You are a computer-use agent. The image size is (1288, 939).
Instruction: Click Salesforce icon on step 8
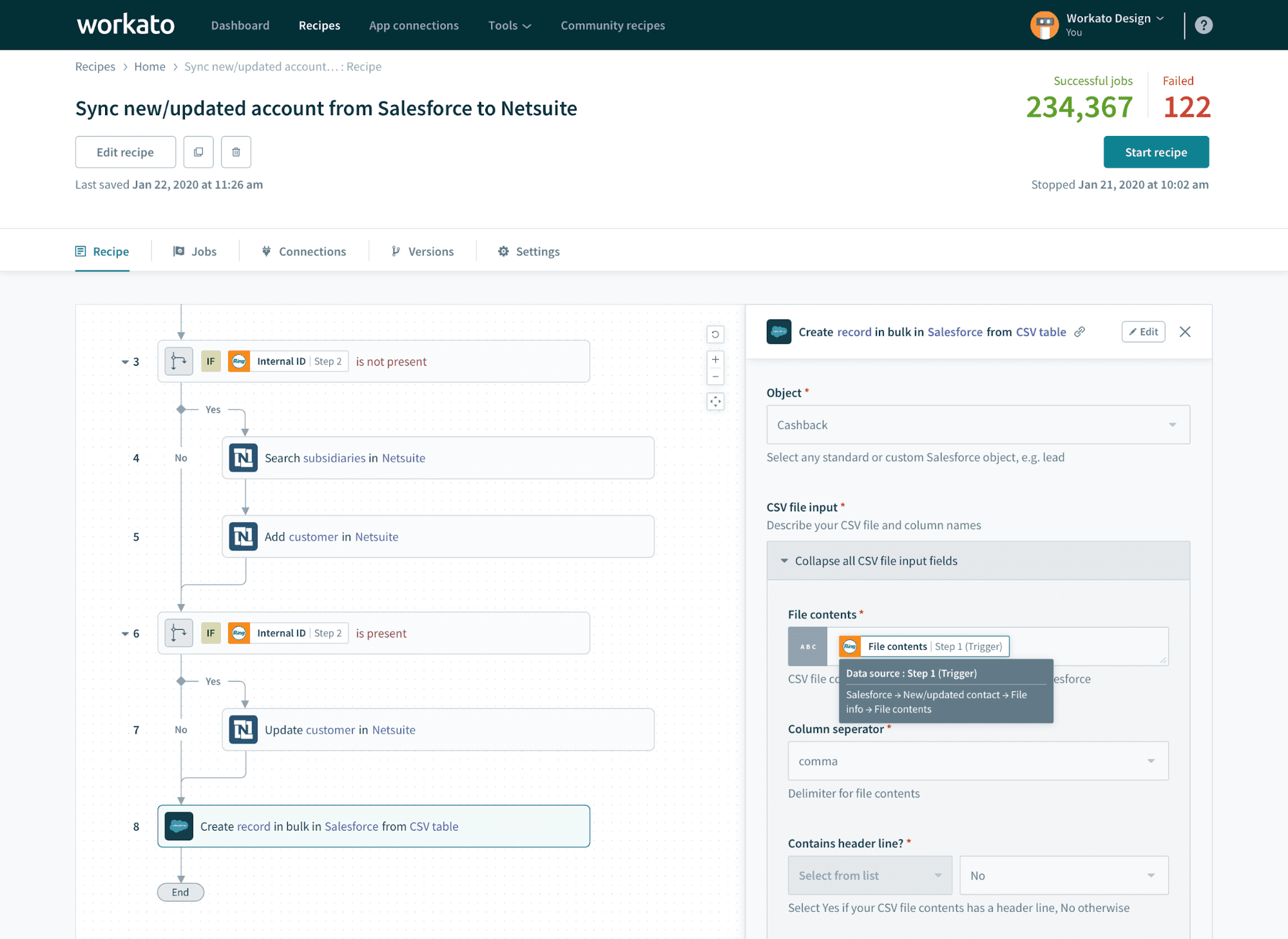pyautogui.click(x=179, y=826)
